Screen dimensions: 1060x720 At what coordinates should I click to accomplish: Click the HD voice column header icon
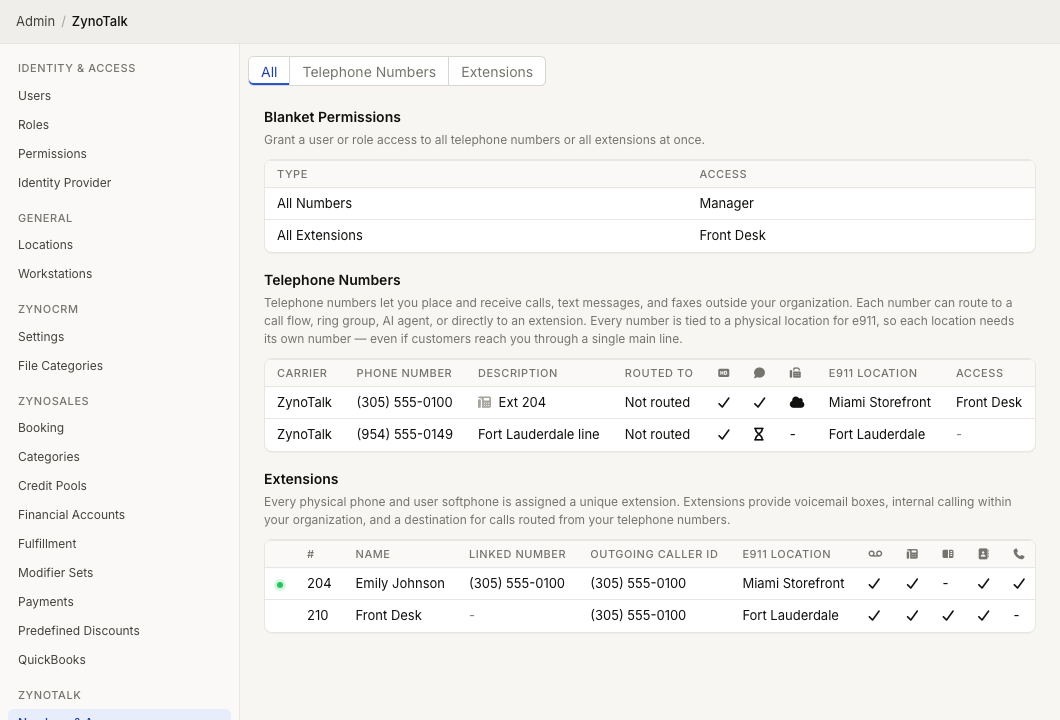[723, 373]
